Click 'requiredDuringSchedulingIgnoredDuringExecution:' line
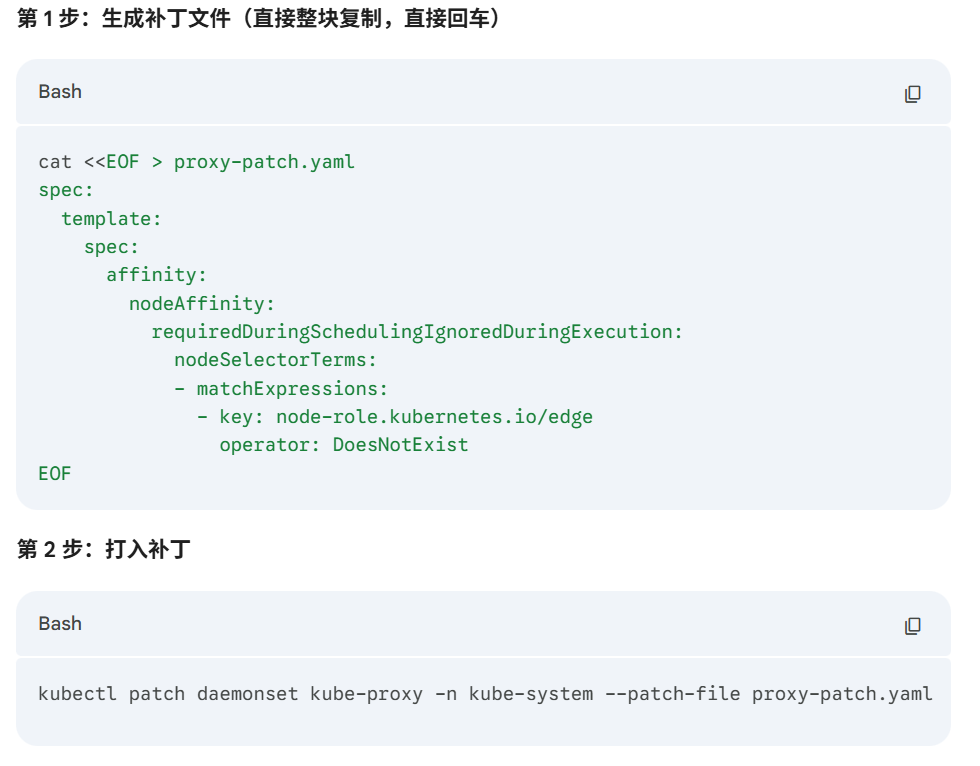The image size is (980, 766). pos(417,332)
